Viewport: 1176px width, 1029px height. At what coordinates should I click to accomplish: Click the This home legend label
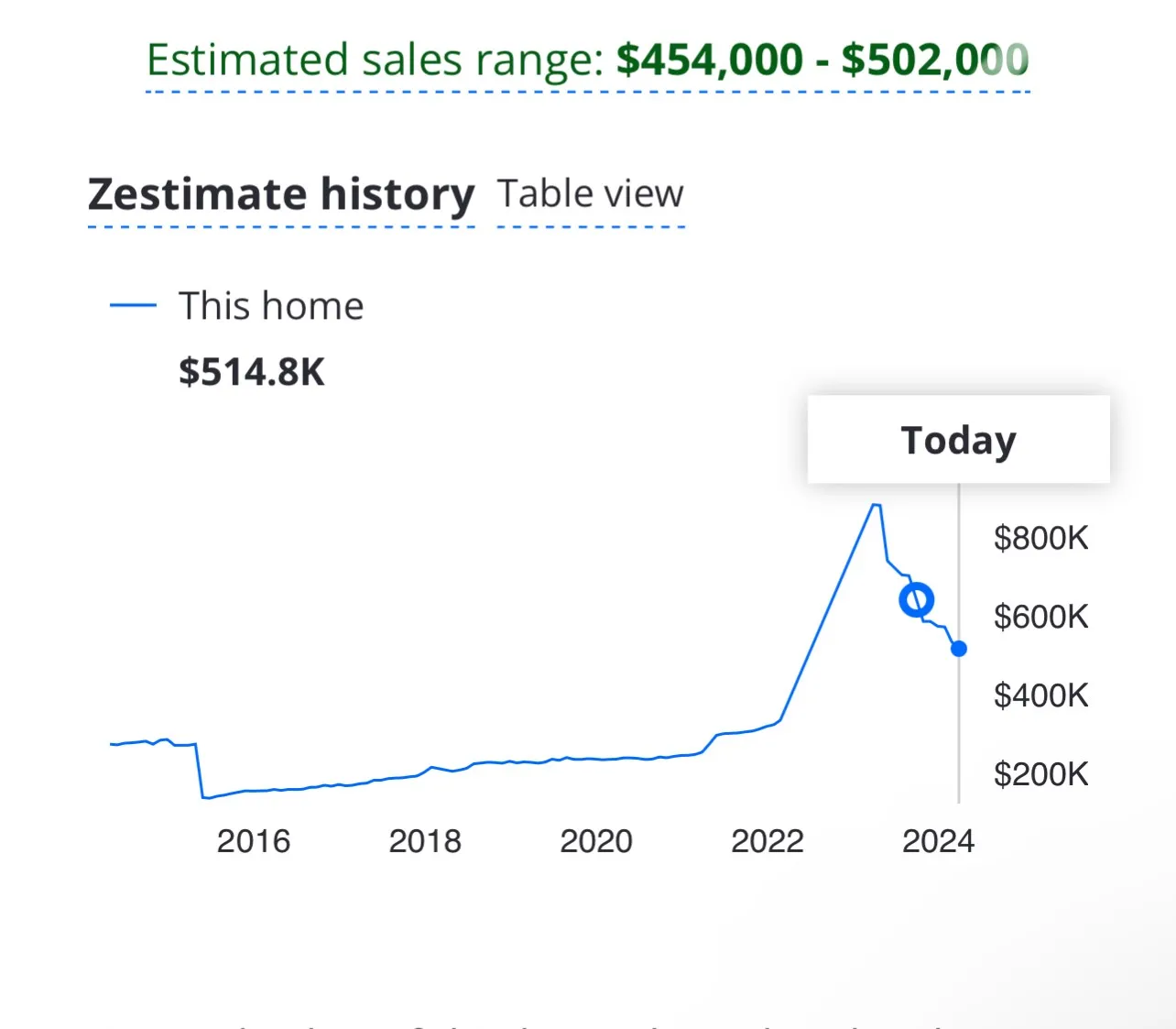tap(271, 306)
